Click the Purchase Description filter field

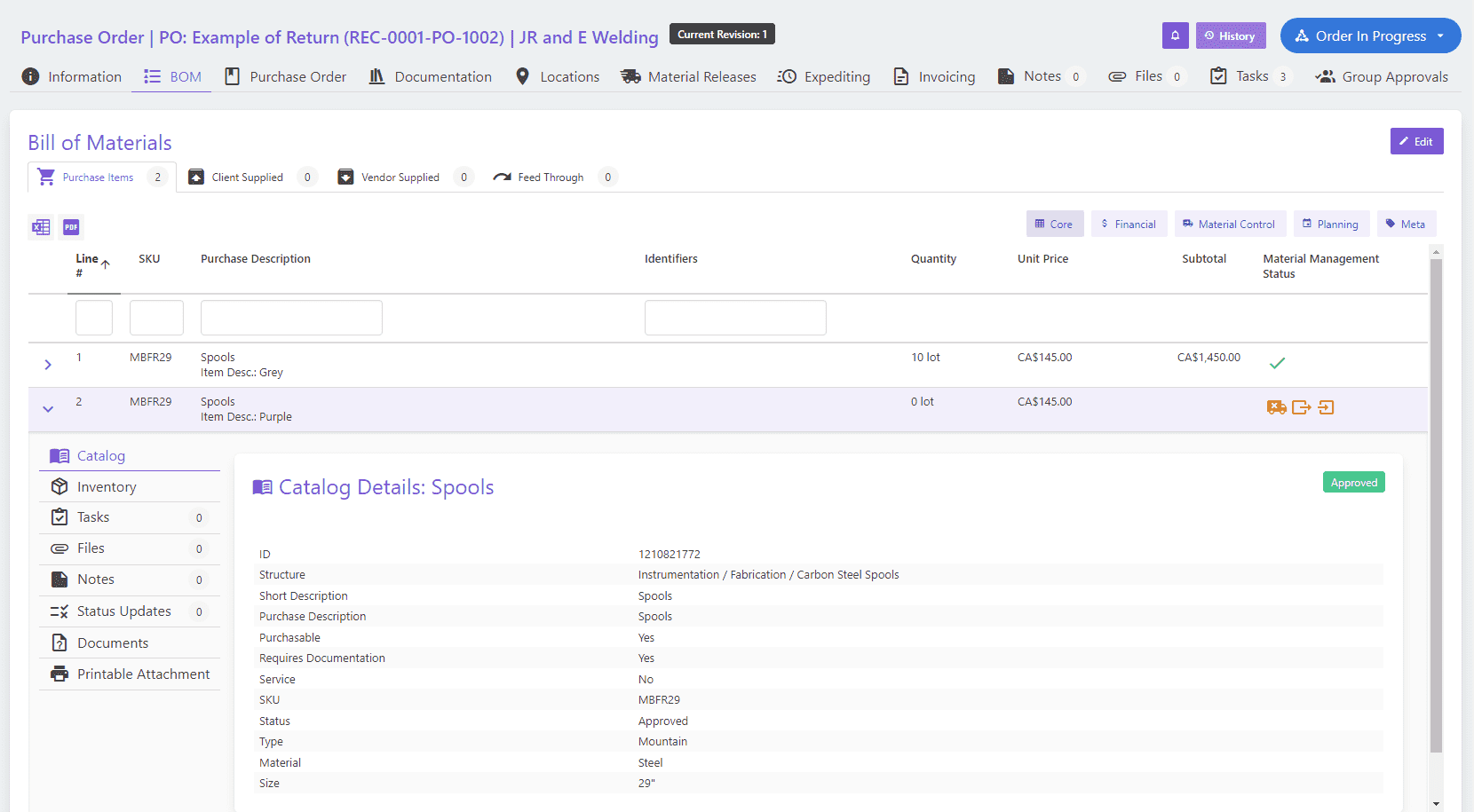290,317
